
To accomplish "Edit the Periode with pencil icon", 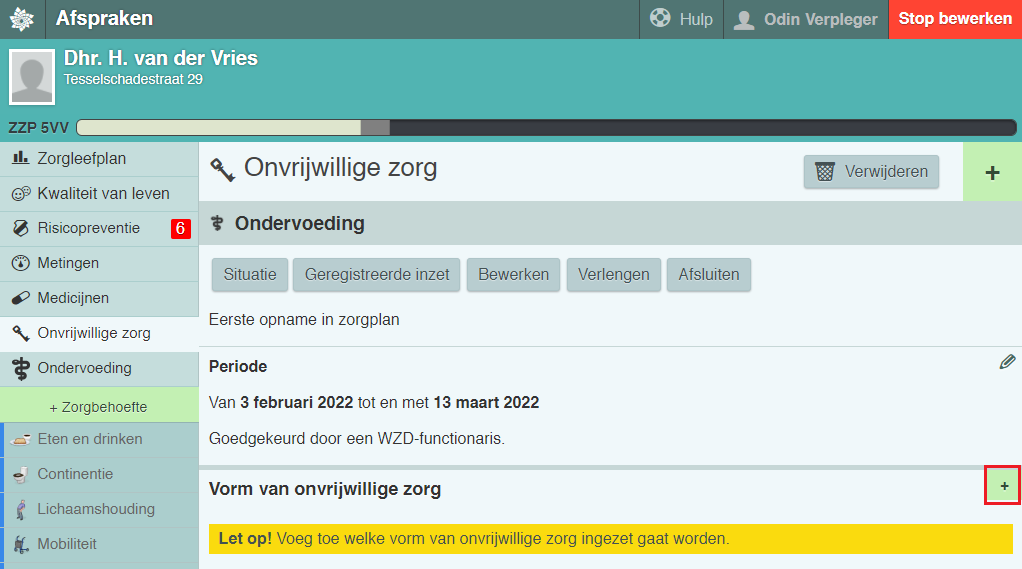I will 1007,362.
